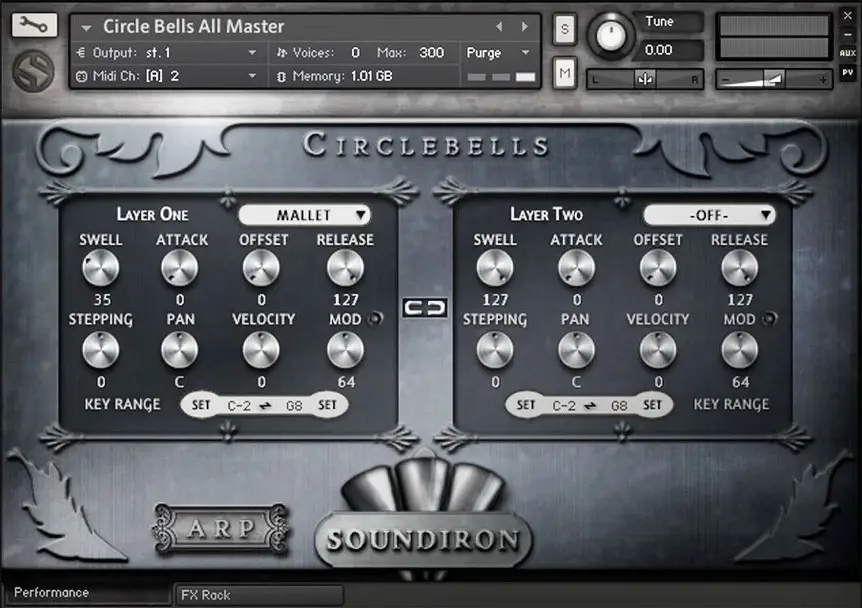
Task: Switch to the Performance tab
Action: point(87,593)
